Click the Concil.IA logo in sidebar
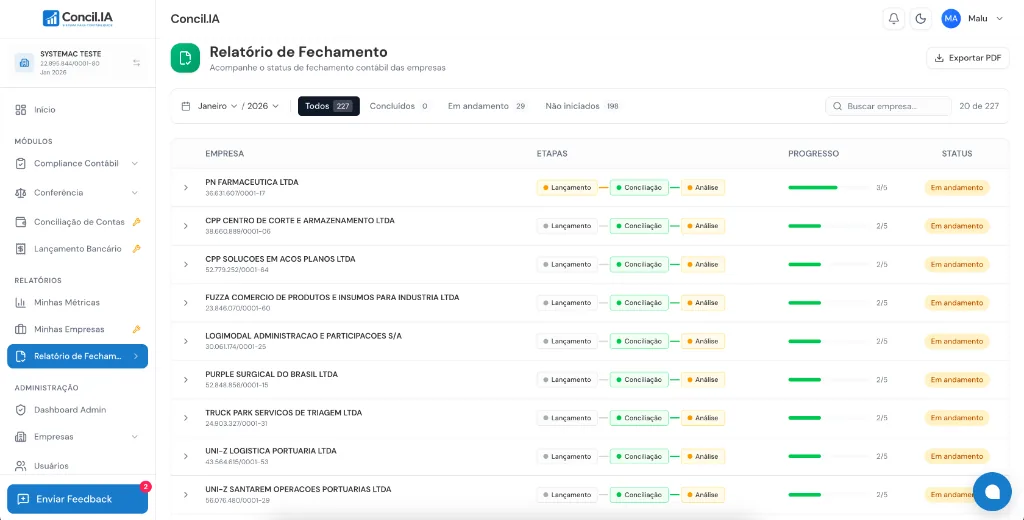The image size is (1024, 520). pyautogui.click(x=78, y=18)
